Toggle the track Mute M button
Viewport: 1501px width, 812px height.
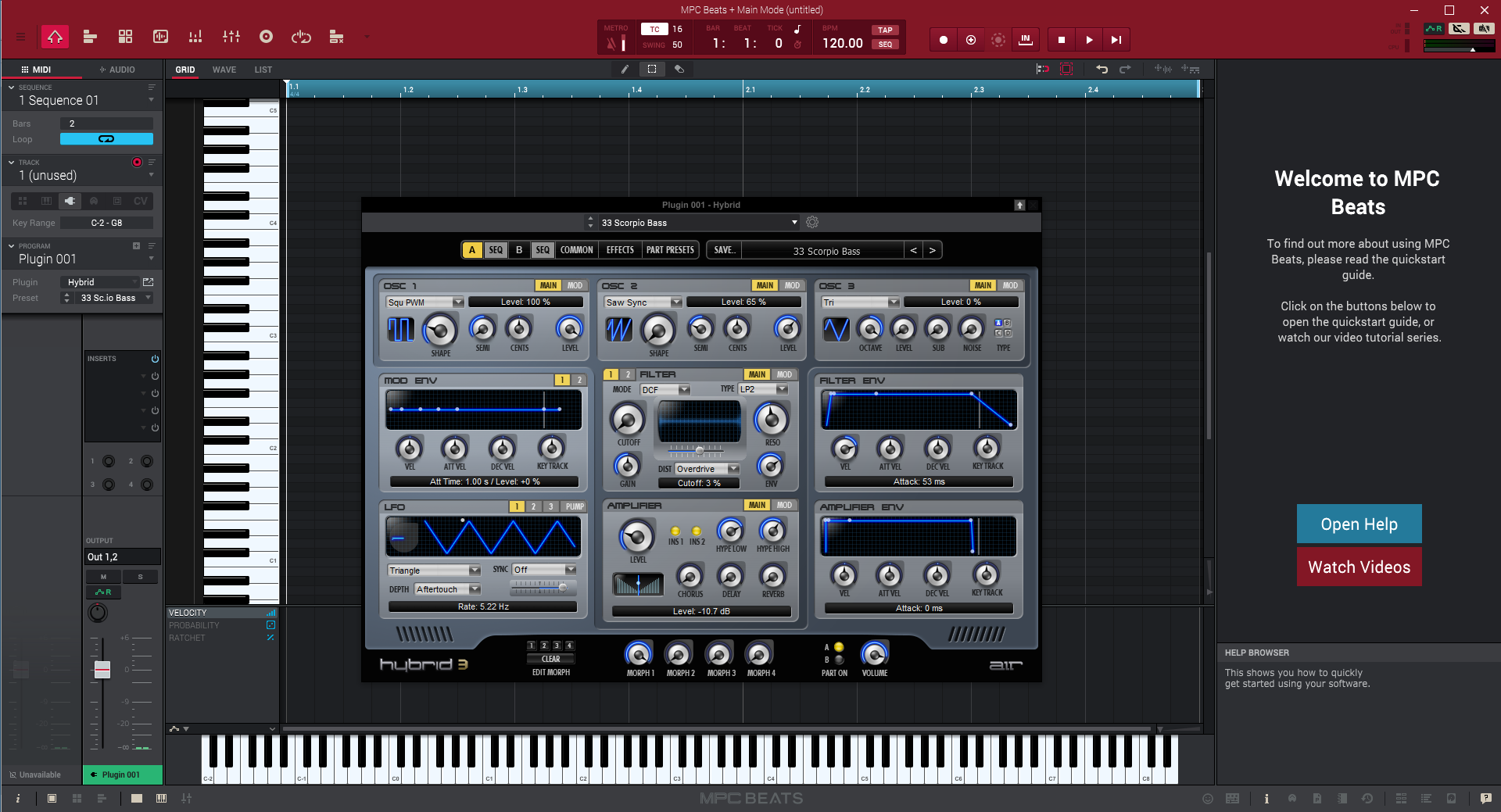[x=103, y=577]
